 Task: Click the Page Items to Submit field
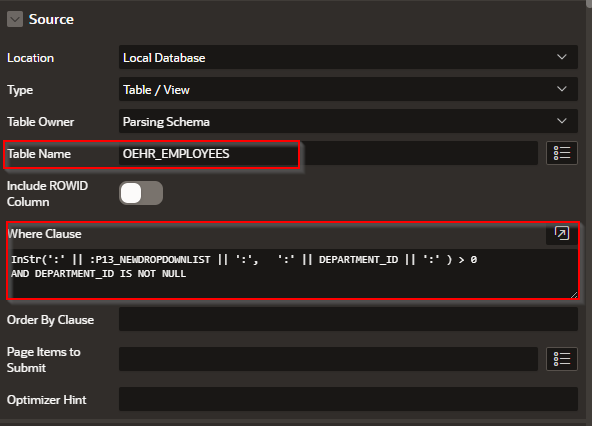(328, 359)
